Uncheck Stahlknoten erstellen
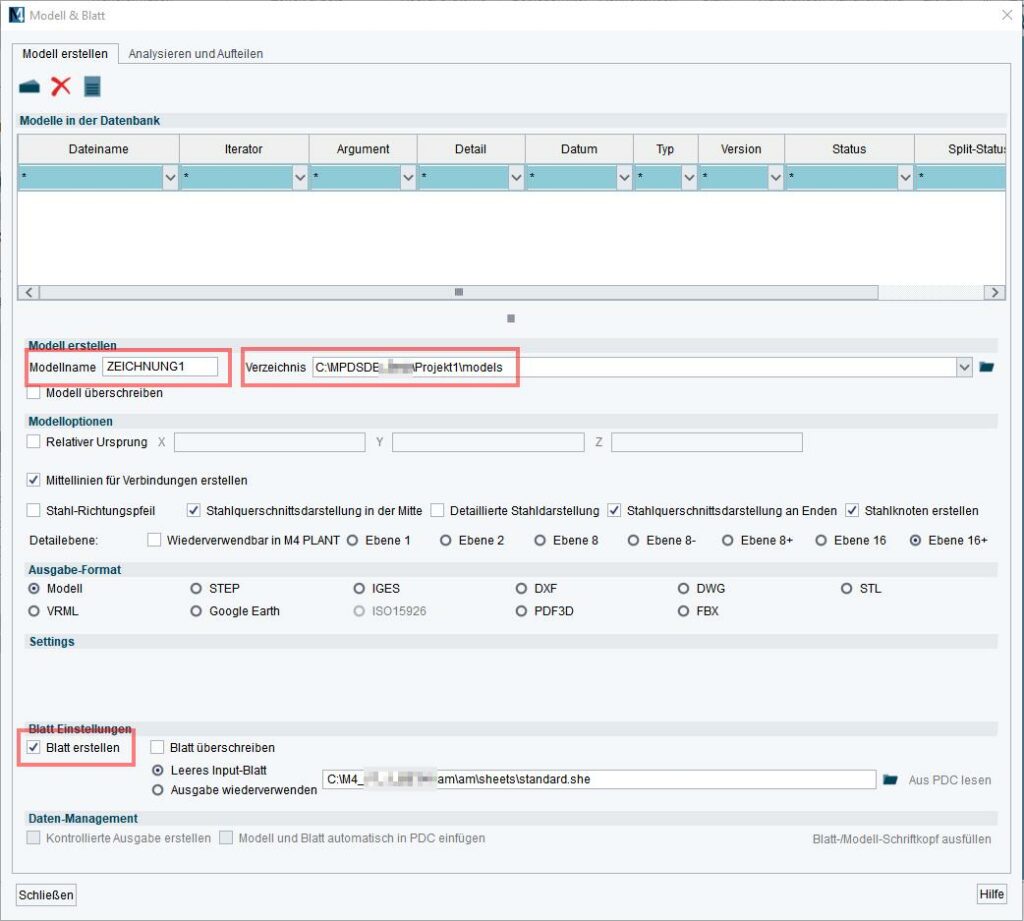The image size is (1024, 921). click(852, 510)
